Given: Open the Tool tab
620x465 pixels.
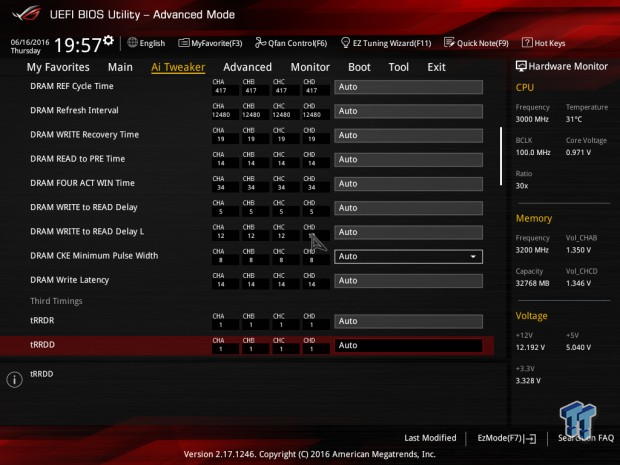Looking at the screenshot, I should [399, 67].
